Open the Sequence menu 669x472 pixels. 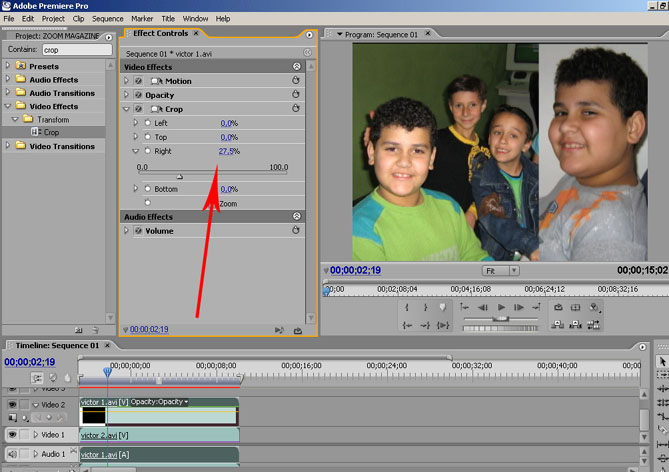[107, 18]
